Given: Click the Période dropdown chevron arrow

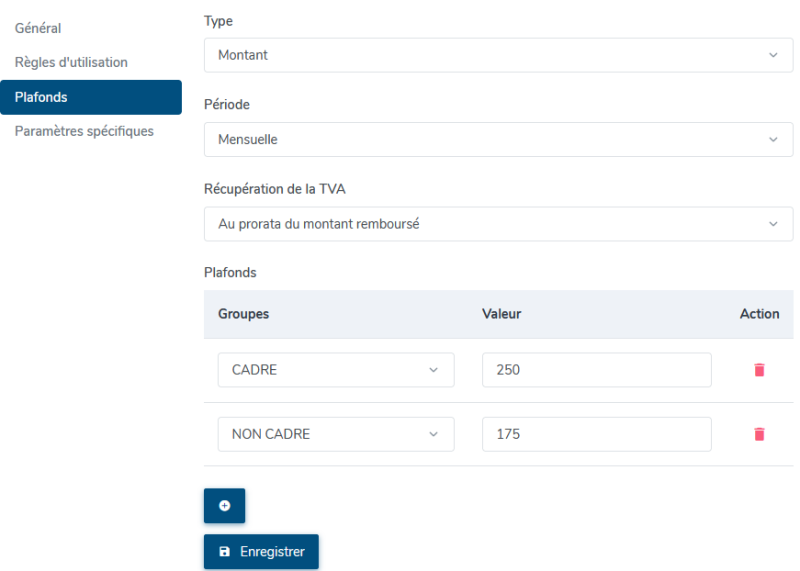Looking at the screenshot, I should click(773, 140).
